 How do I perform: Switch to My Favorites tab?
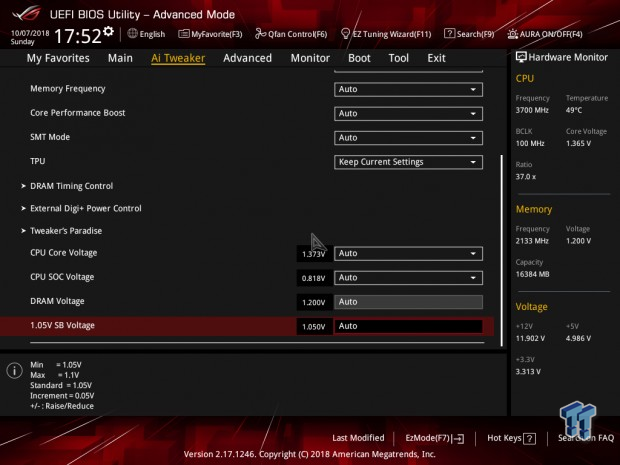[x=58, y=58]
